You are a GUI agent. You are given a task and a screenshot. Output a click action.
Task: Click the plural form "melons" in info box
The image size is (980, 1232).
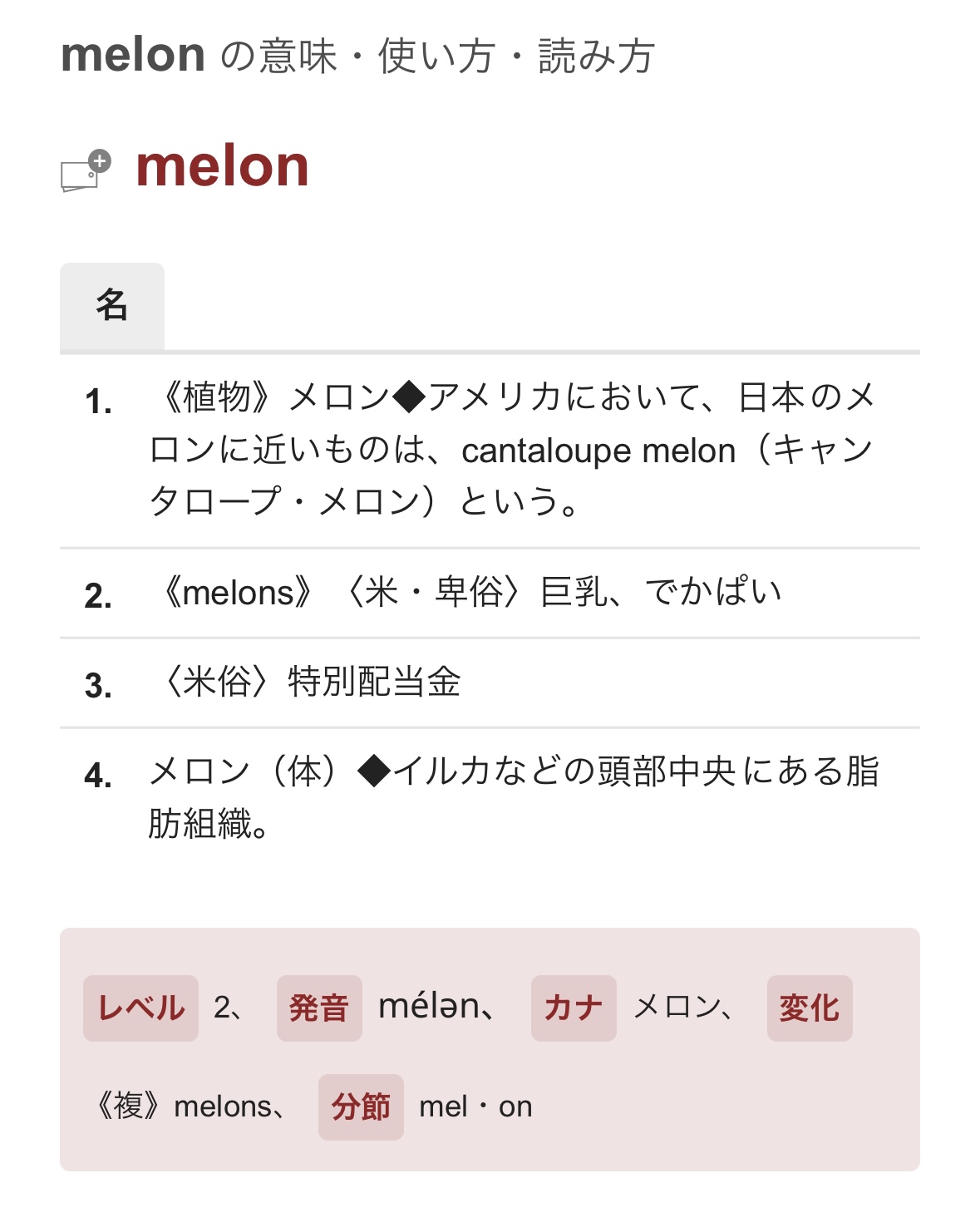pyautogui.click(x=223, y=1106)
